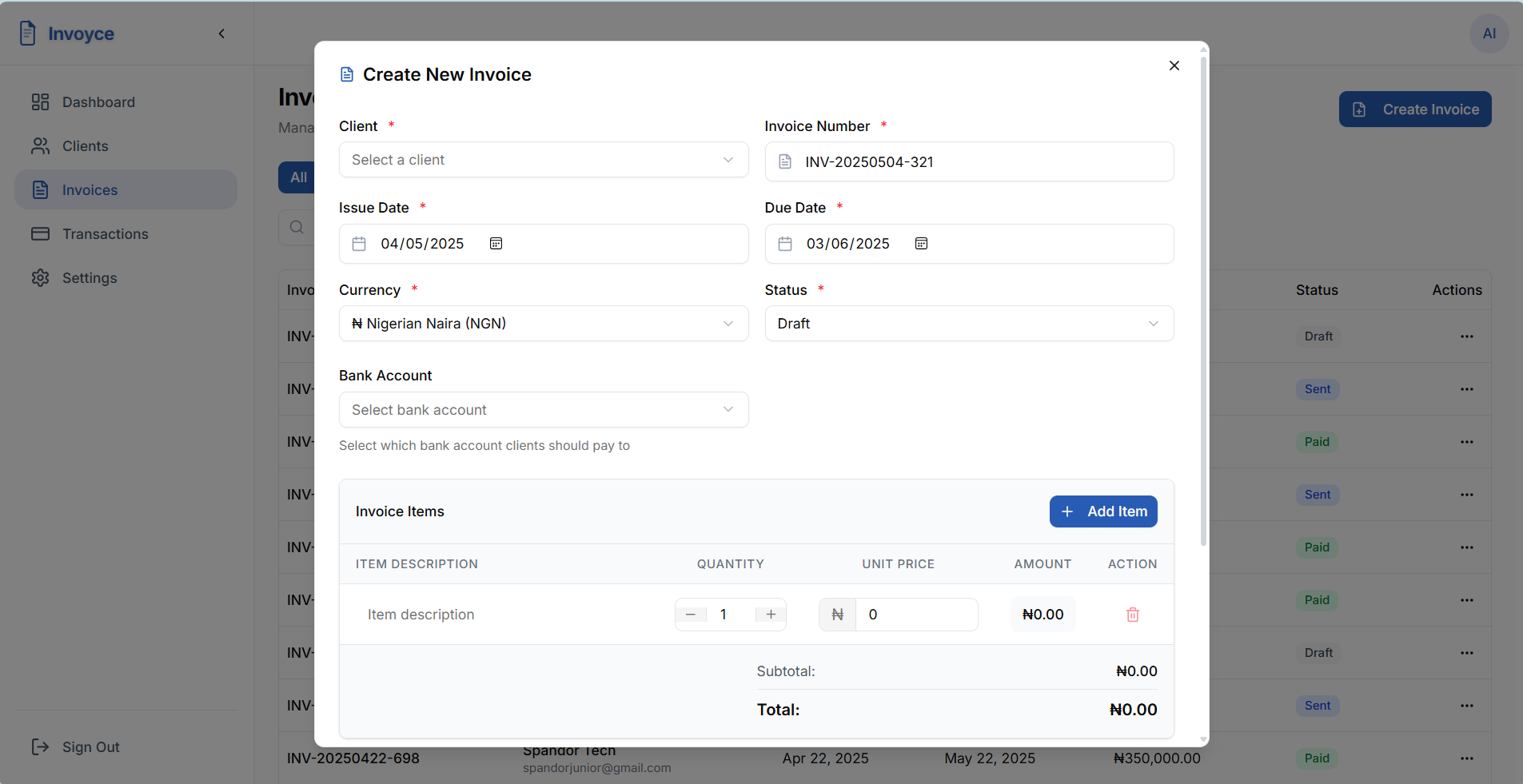The width and height of the screenshot is (1523, 784).
Task: Click the Paid badge for INV-20250422-698
Action: point(1317,758)
